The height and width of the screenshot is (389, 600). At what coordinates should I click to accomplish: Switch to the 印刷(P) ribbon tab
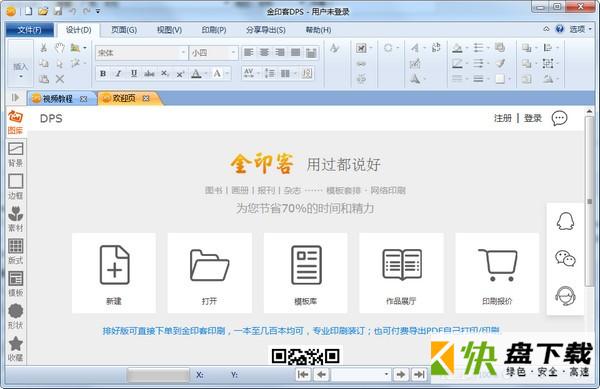coord(214,30)
